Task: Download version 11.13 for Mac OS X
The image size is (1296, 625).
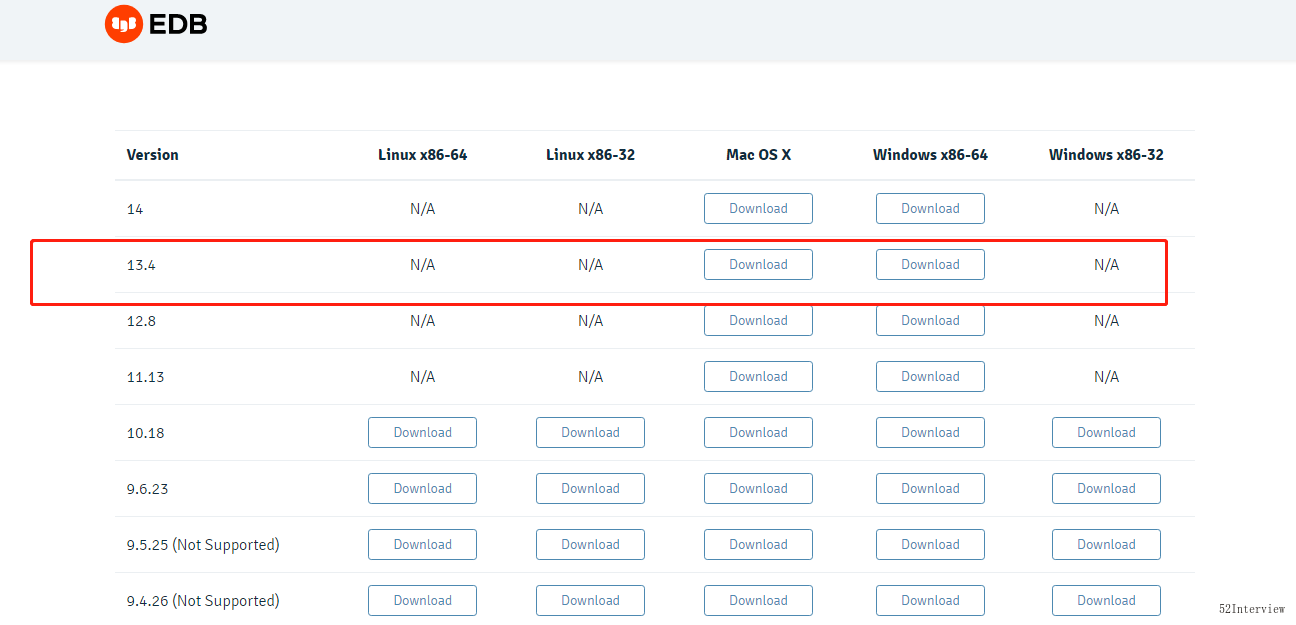Action: [758, 377]
